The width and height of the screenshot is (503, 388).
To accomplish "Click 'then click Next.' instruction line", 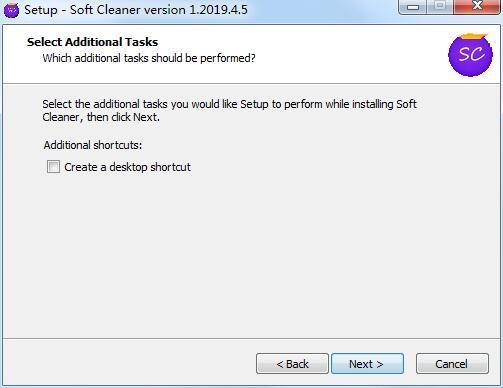I will pos(123,117).
